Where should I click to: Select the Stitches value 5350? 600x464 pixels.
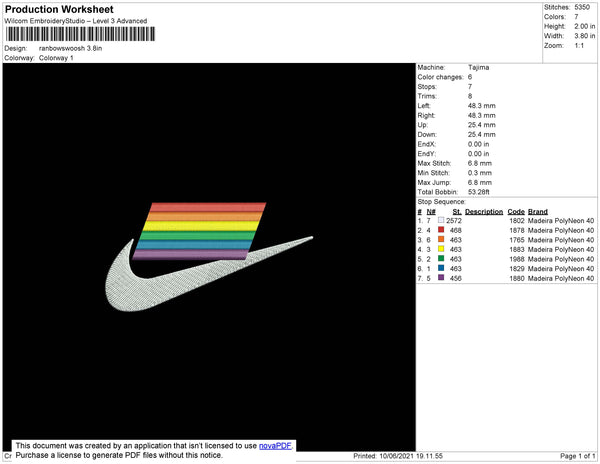click(x=582, y=7)
